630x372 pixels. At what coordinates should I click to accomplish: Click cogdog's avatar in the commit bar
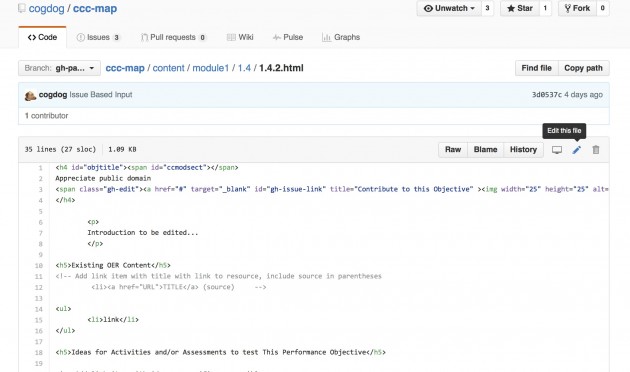point(30,96)
